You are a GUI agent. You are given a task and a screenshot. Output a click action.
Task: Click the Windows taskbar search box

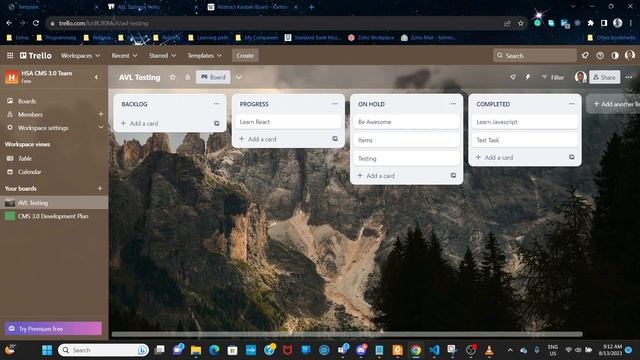pyautogui.click(x=103, y=350)
